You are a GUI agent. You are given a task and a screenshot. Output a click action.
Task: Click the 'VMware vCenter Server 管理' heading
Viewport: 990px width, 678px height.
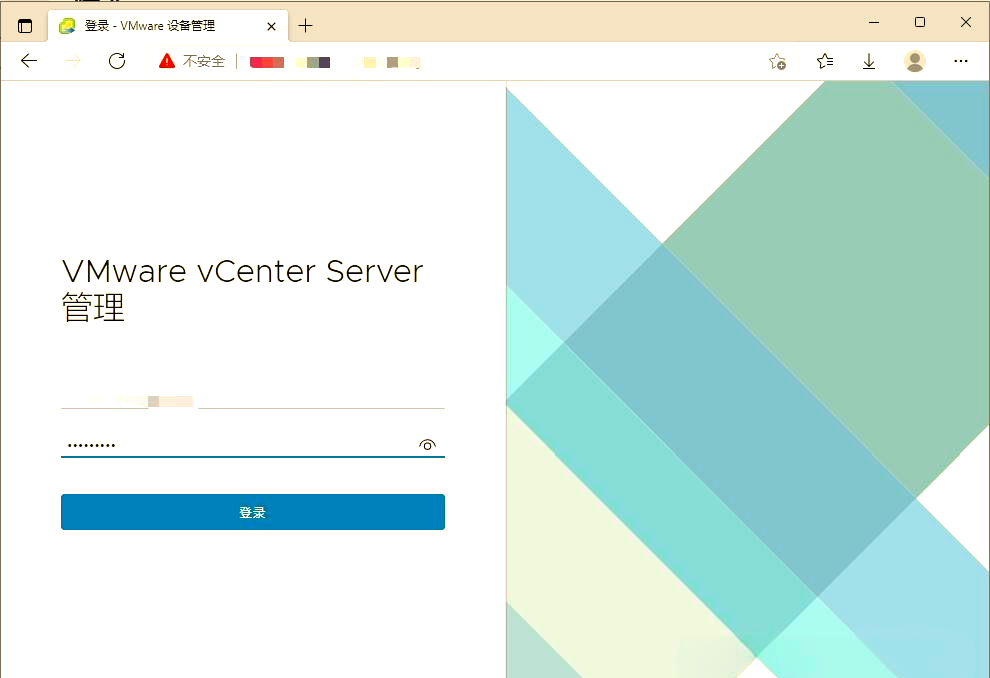click(x=242, y=288)
